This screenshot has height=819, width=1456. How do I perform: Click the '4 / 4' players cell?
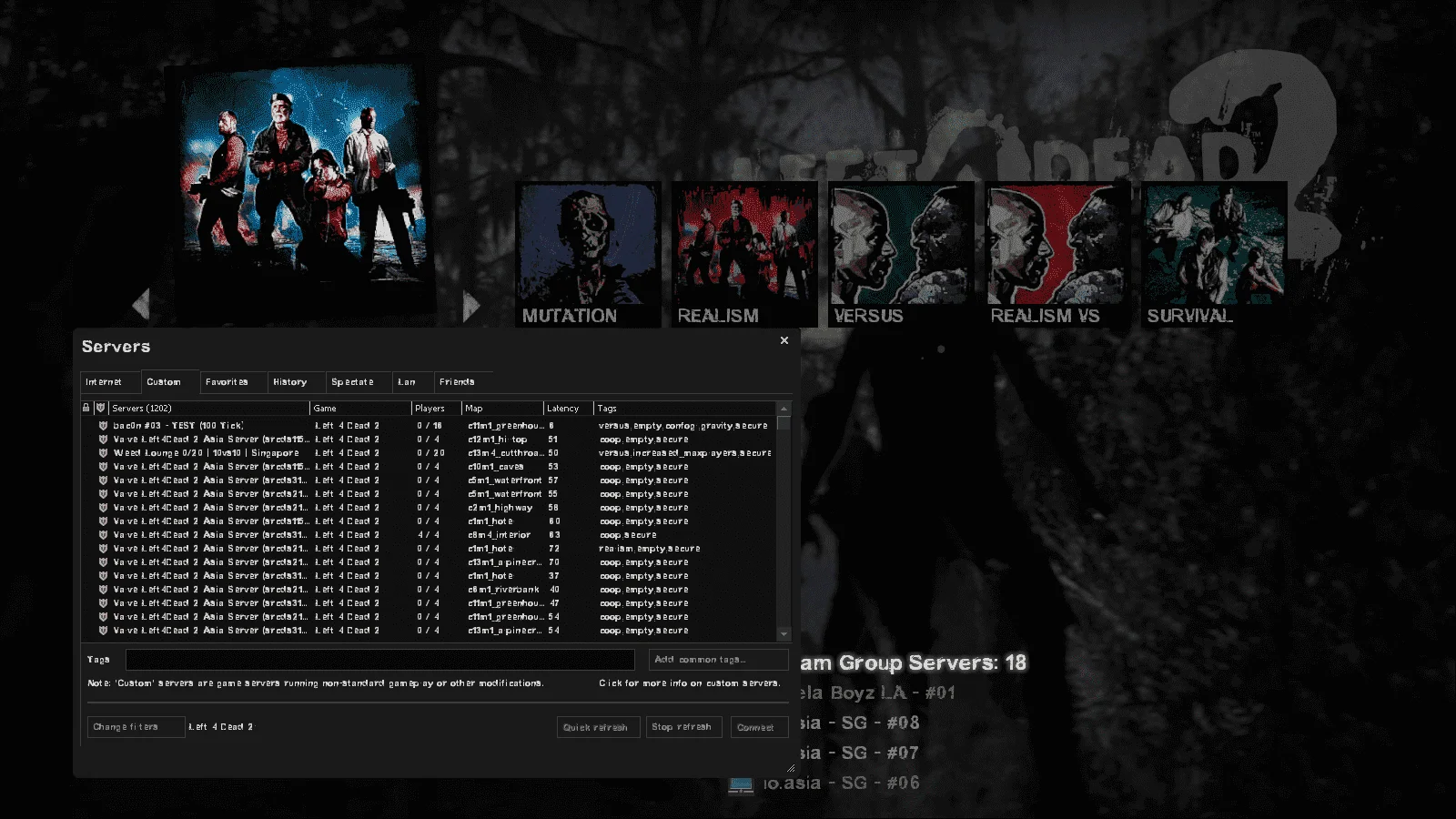pos(429,535)
